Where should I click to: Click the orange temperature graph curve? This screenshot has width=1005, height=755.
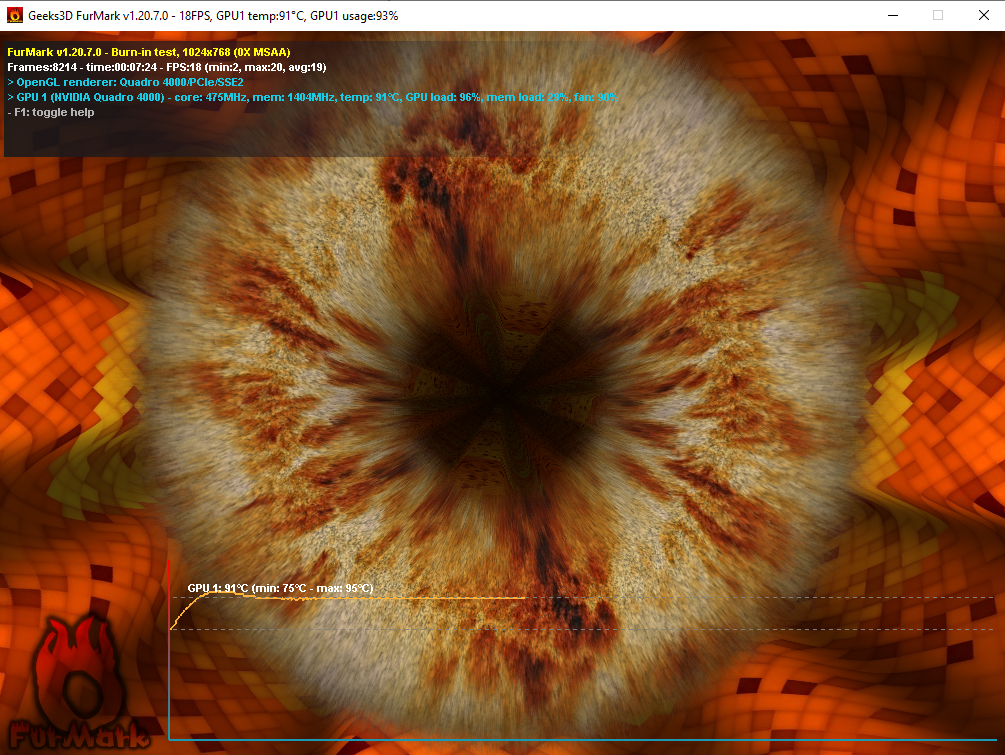point(347,600)
